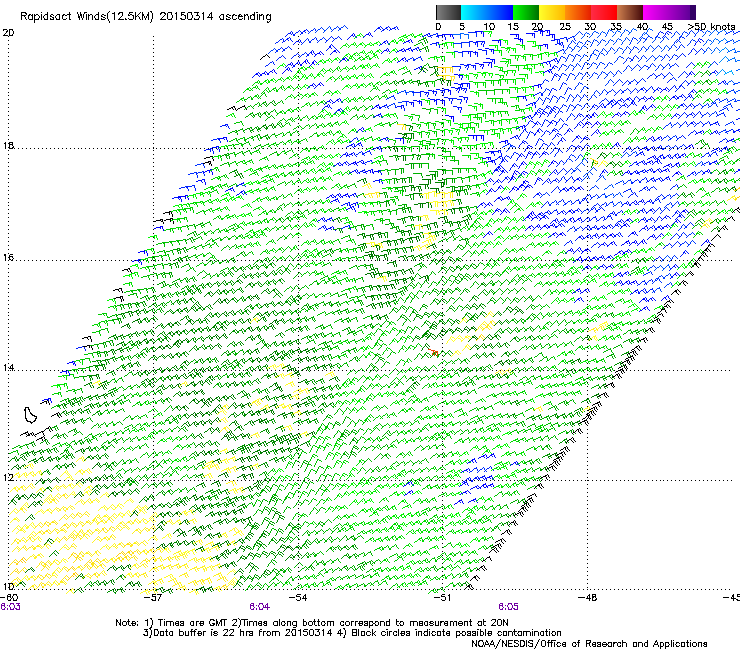Click the latitude label '16' on left axis
This screenshot has height=650, width=740.
(x=8, y=257)
